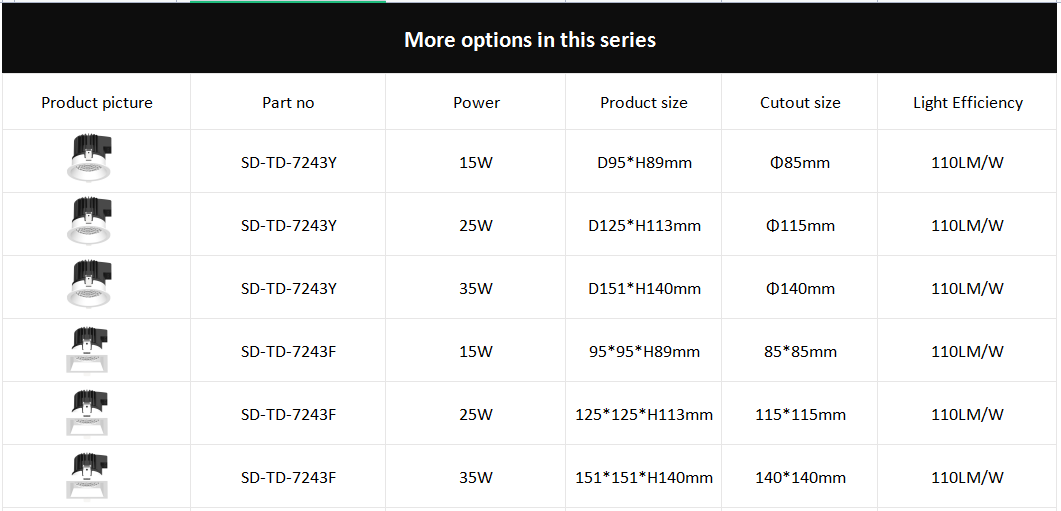Select the 'Power' column header
Image resolution: width=1061 pixels, height=511 pixels.
[x=476, y=102]
